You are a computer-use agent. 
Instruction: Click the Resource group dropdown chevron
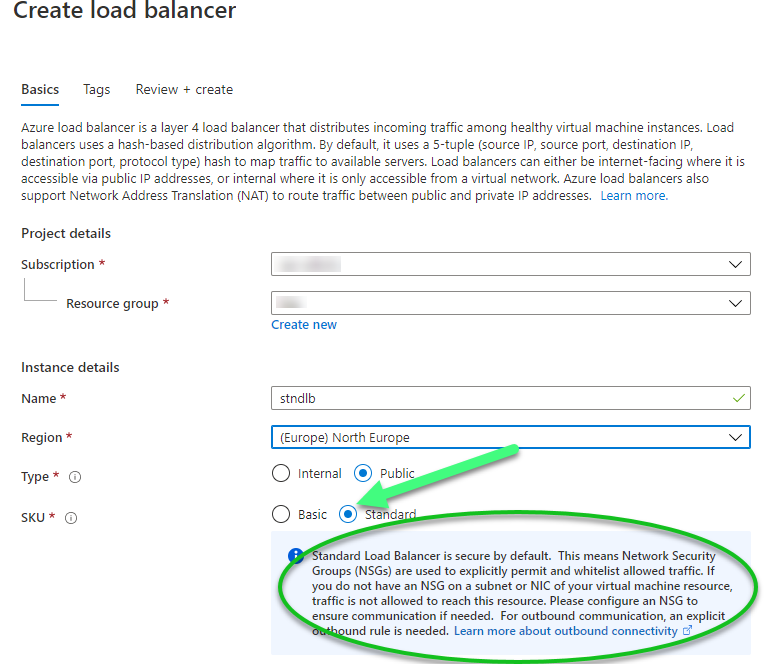(x=735, y=304)
